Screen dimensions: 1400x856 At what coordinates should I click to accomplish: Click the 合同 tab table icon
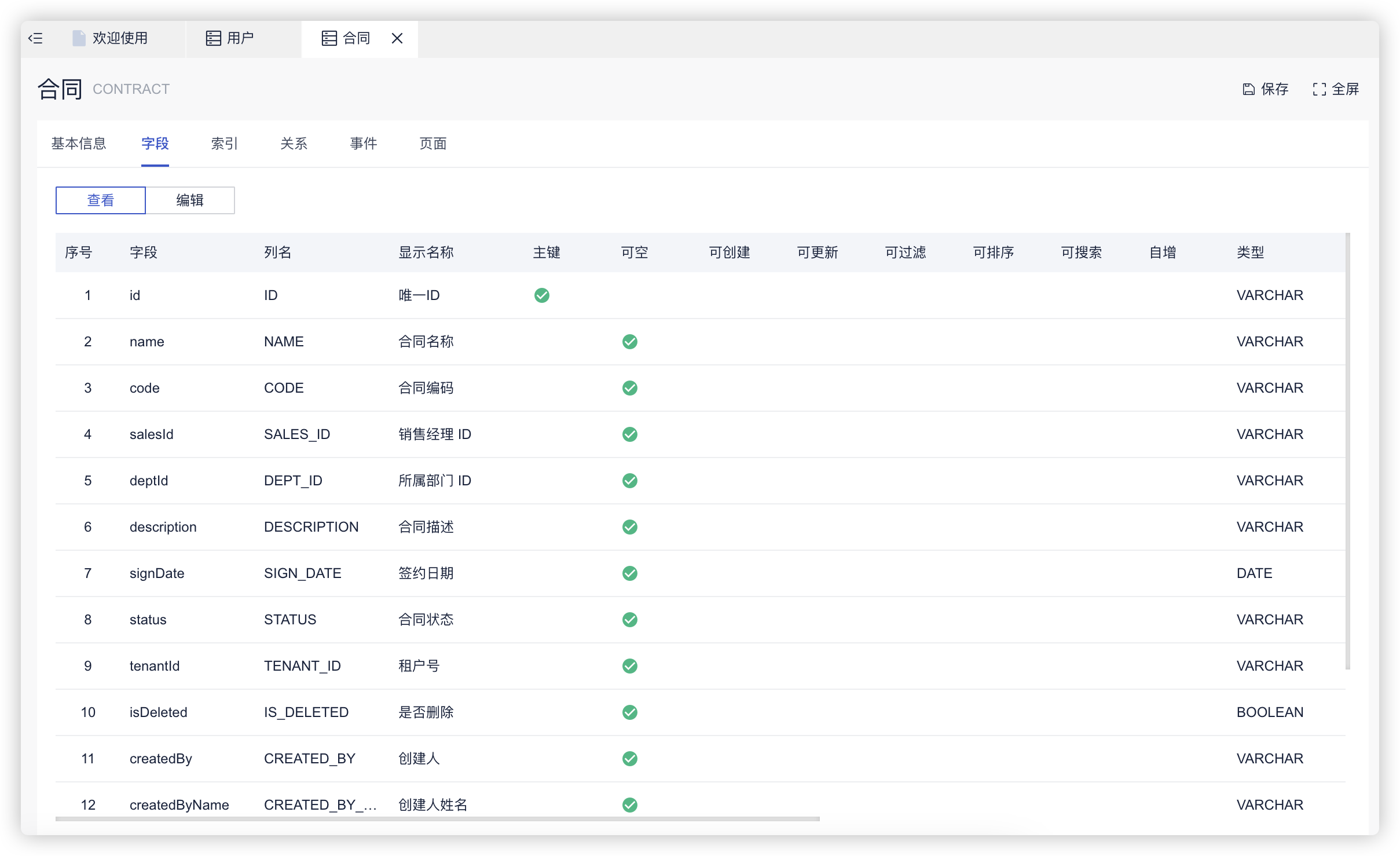pos(329,38)
